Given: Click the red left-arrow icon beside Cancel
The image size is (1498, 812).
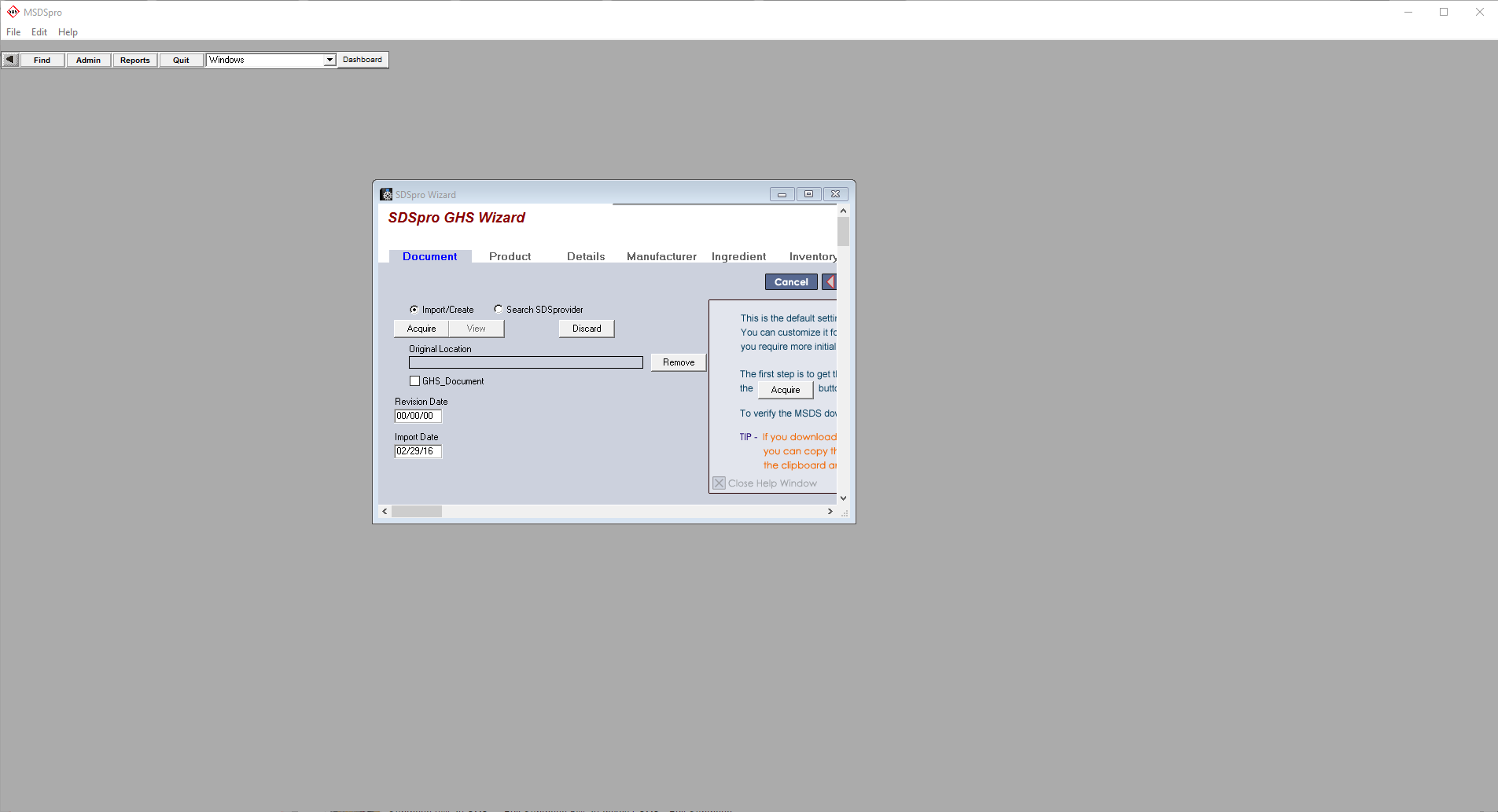Looking at the screenshot, I should [830, 282].
